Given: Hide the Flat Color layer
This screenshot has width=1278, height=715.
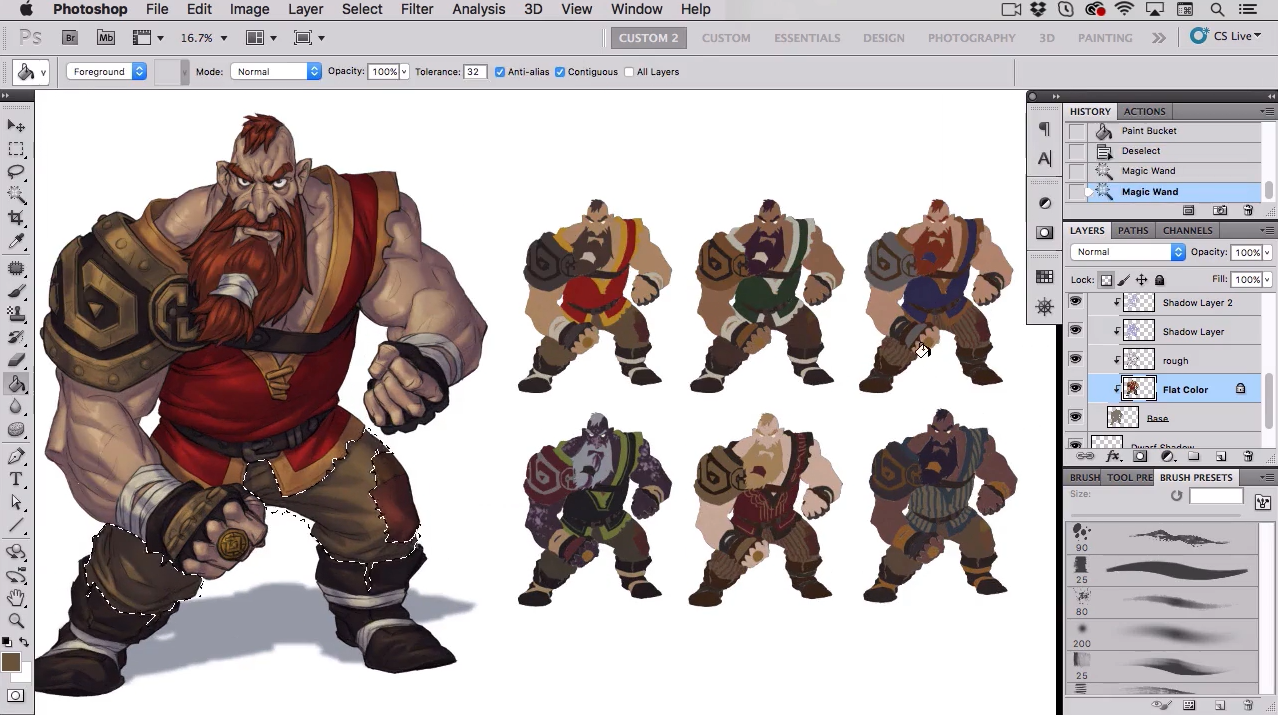Looking at the screenshot, I should 1075,389.
